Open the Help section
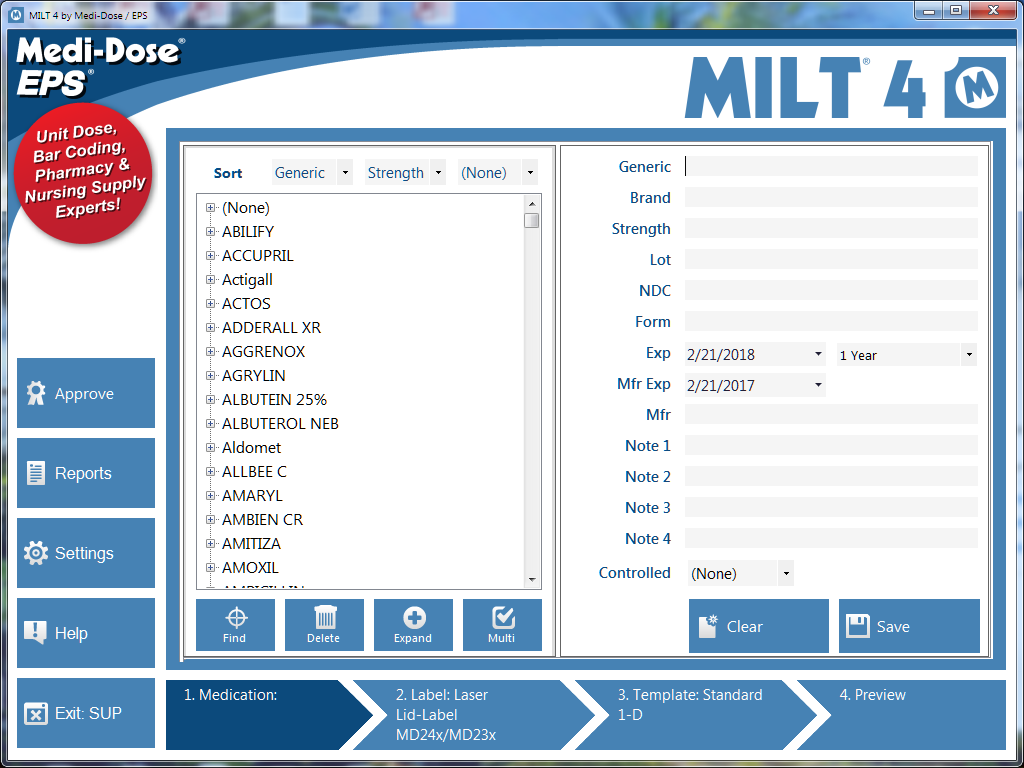Screen dimensions: 1024x768 click(x=86, y=633)
